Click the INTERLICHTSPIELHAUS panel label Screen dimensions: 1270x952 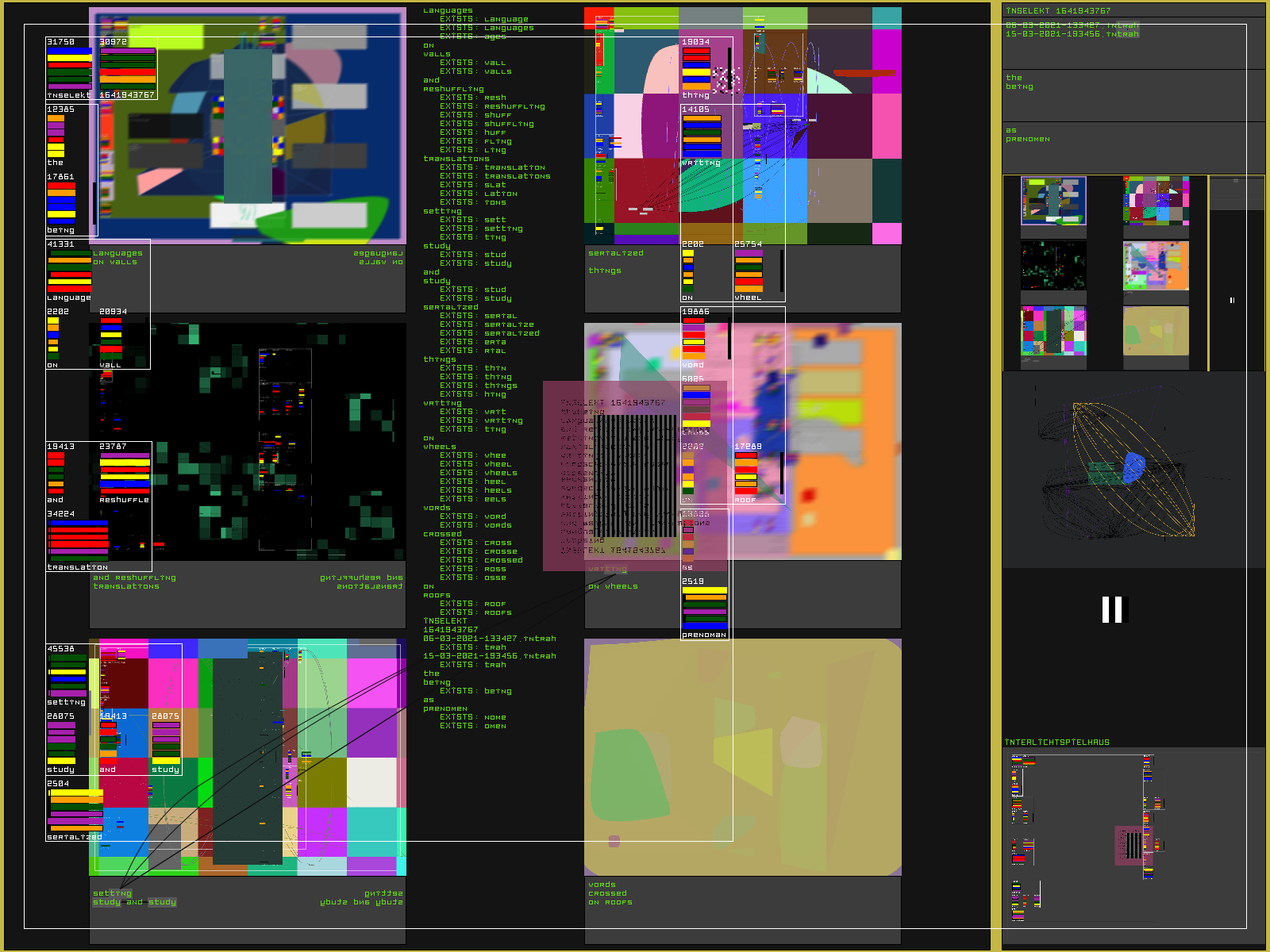[x=1056, y=743]
